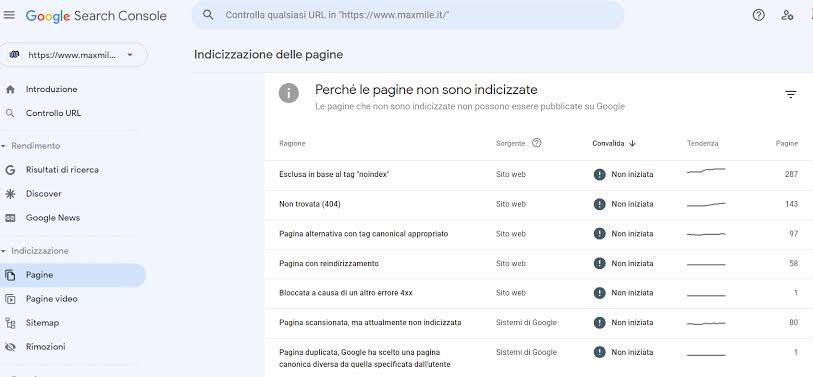Screen dimensions: 813x377
Task: Open the 'Non trovata (404)' row
Action: [539, 204]
